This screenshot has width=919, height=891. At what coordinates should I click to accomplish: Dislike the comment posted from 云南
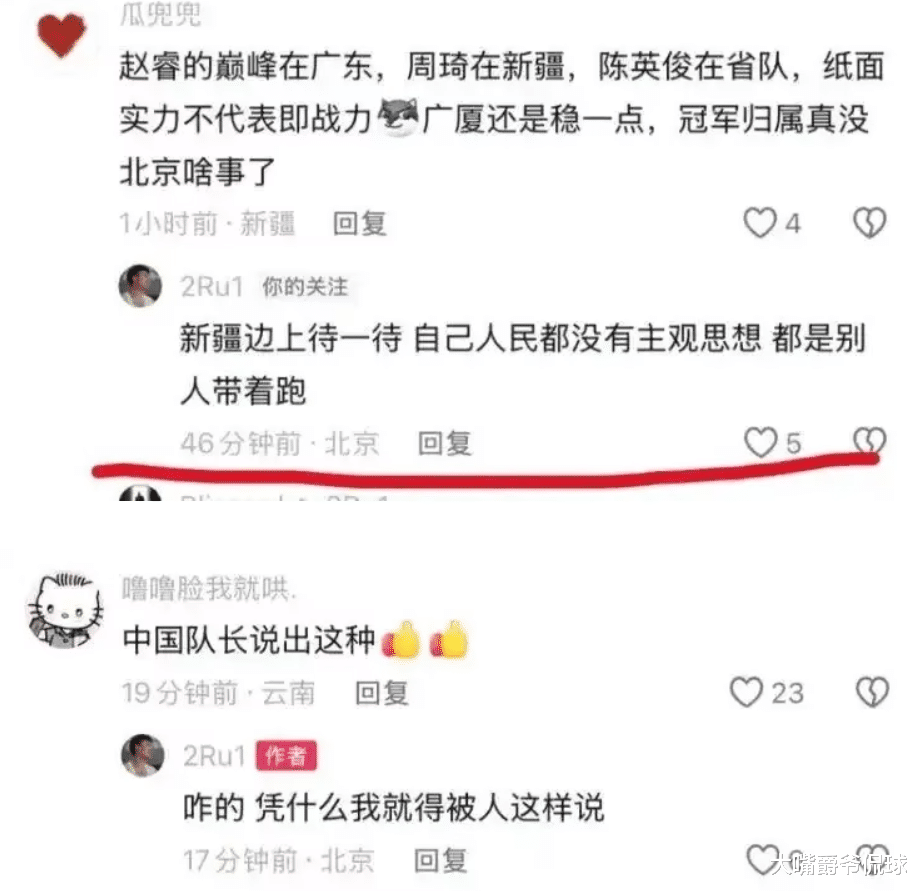click(873, 692)
